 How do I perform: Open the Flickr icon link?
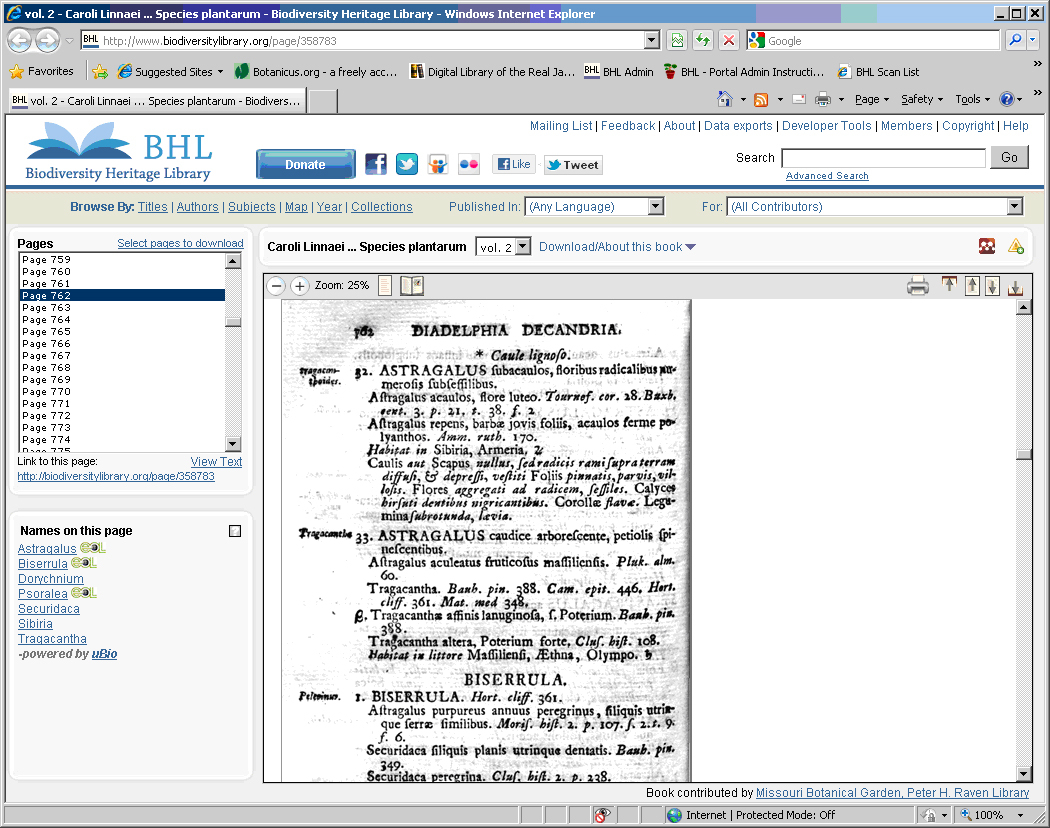pos(468,165)
